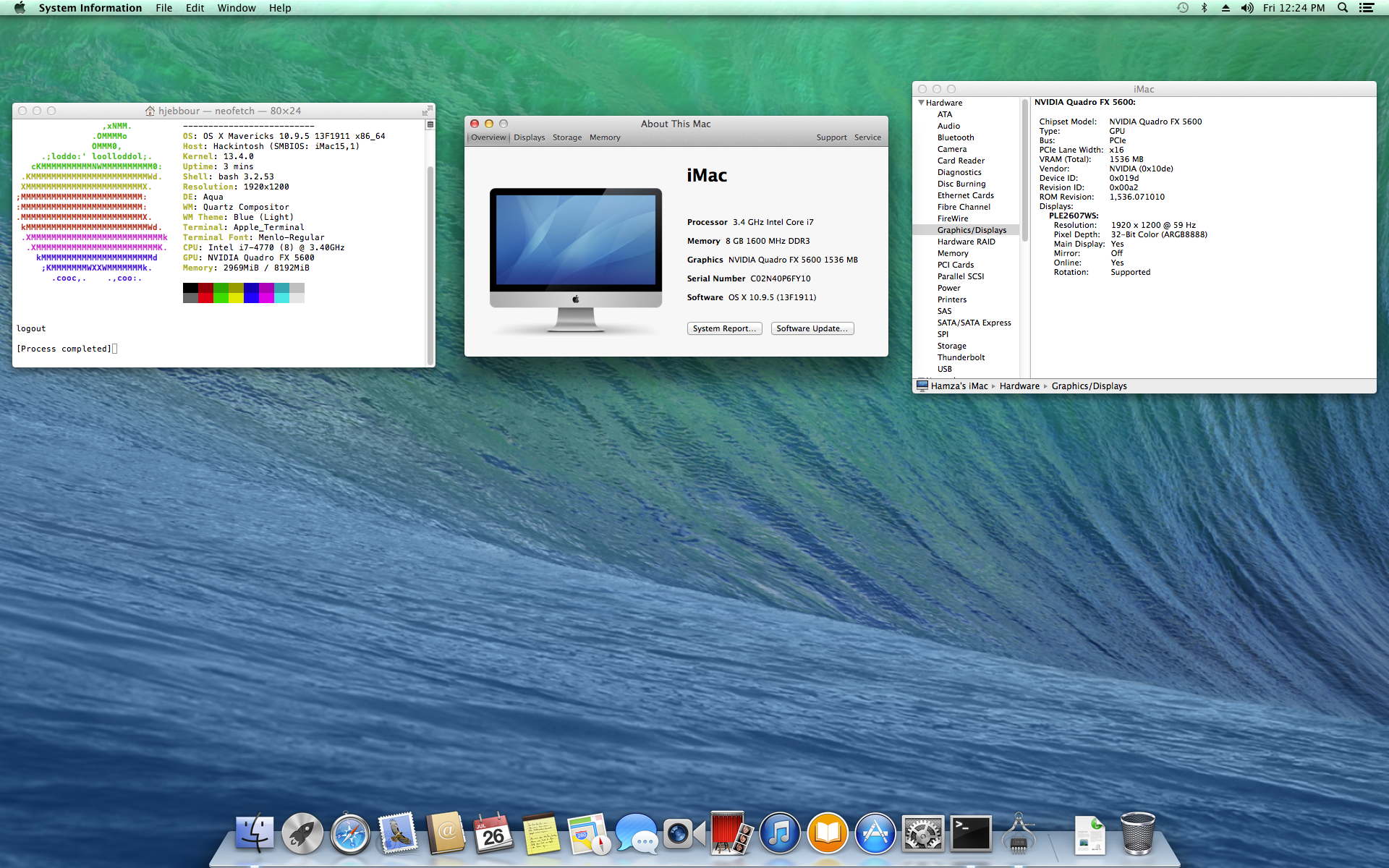Switch to Displays tab in About This Mac
Viewport: 1389px width, 868px height.
(x=530, y=137)
